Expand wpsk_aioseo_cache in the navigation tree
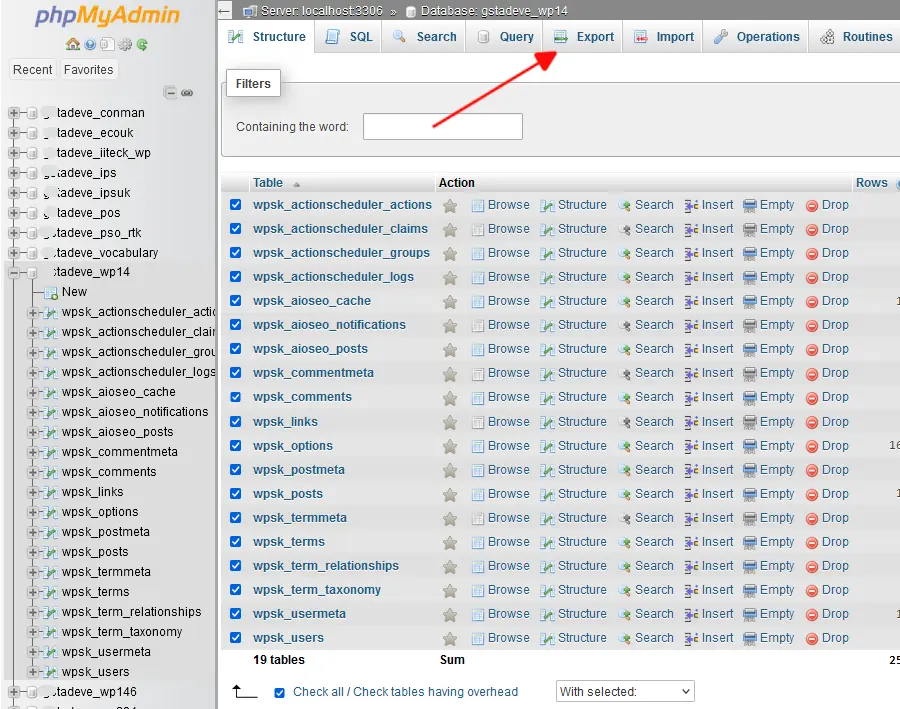 (x=33, y=393)
